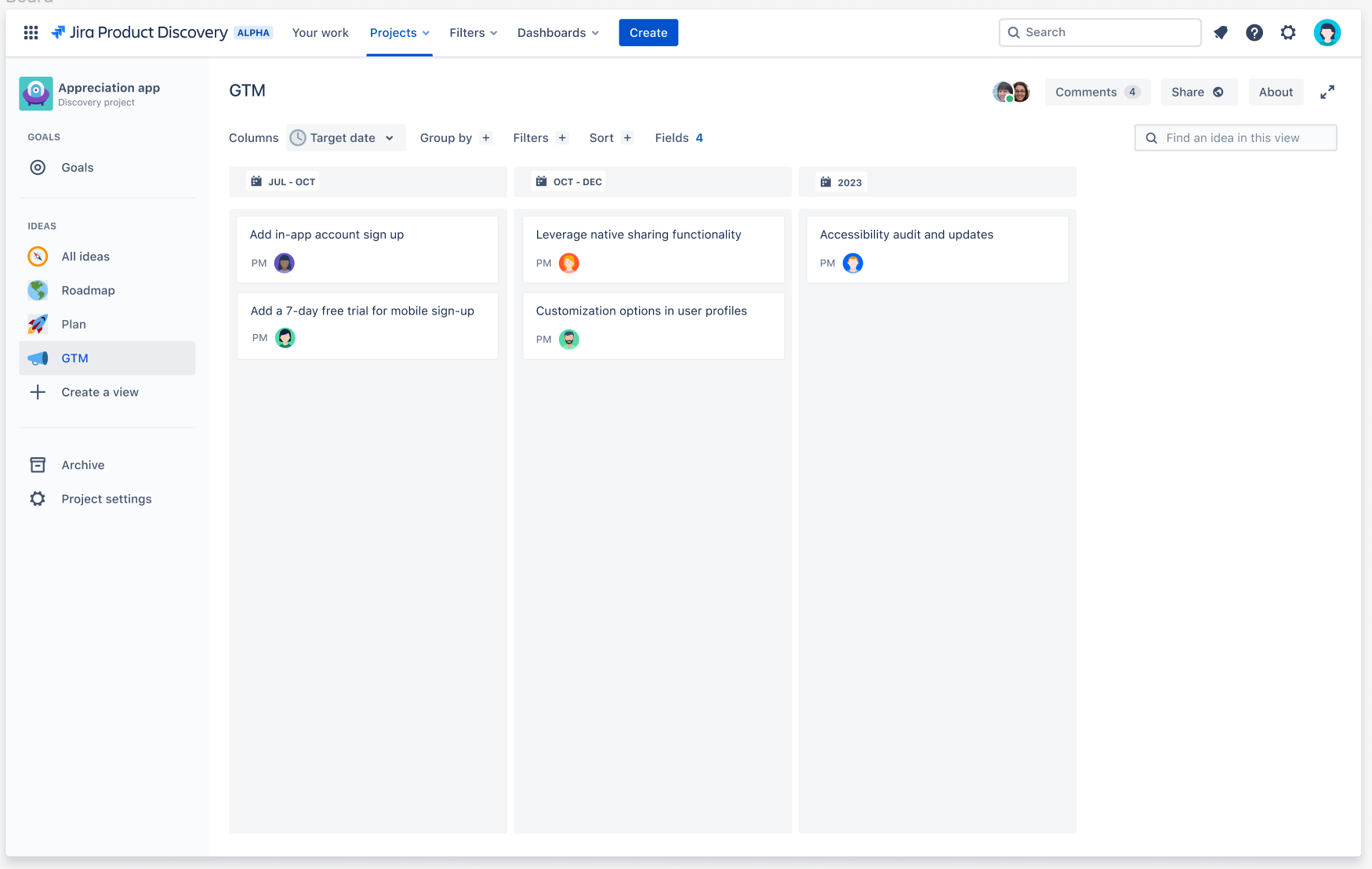Expand the Dashboards menu
Image resolution: width=1372 pixels, height=869 pixels.
[558, 33]
